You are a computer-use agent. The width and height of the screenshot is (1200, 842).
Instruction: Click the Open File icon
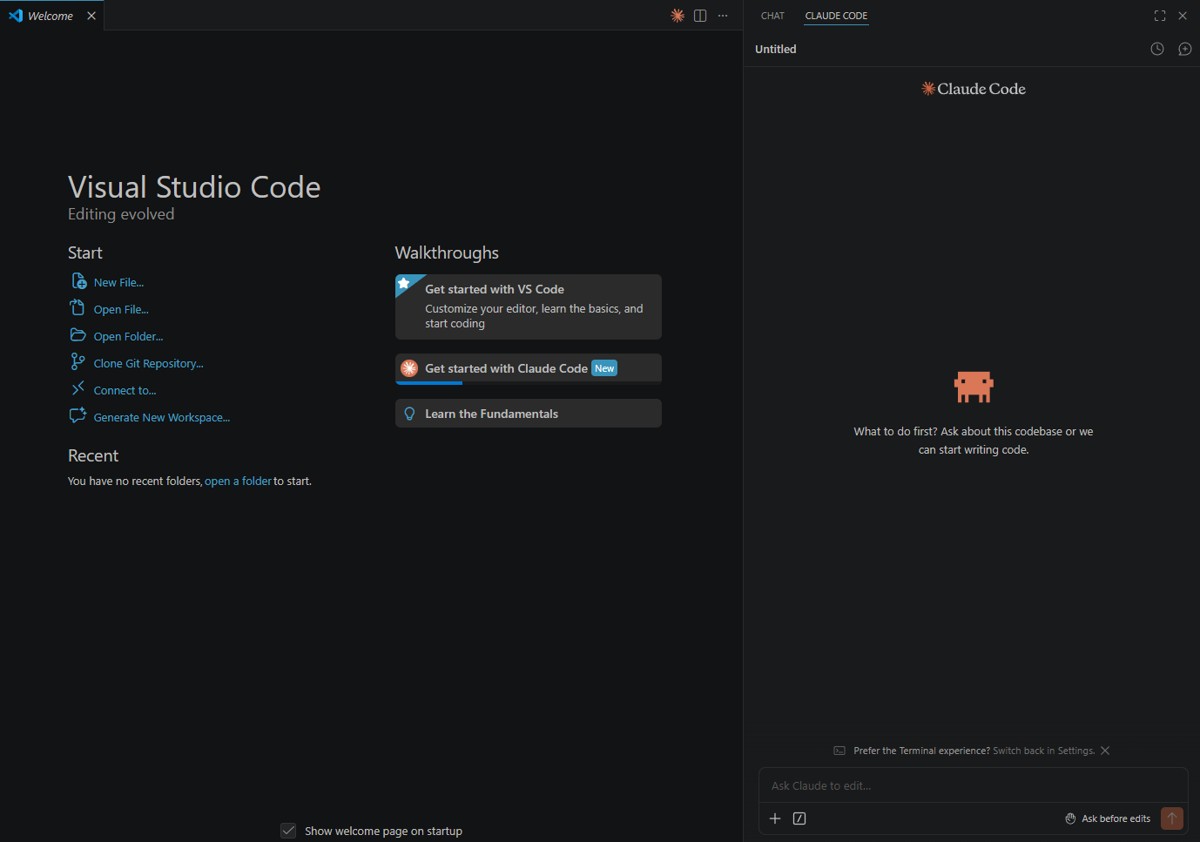tap(77, 309)
